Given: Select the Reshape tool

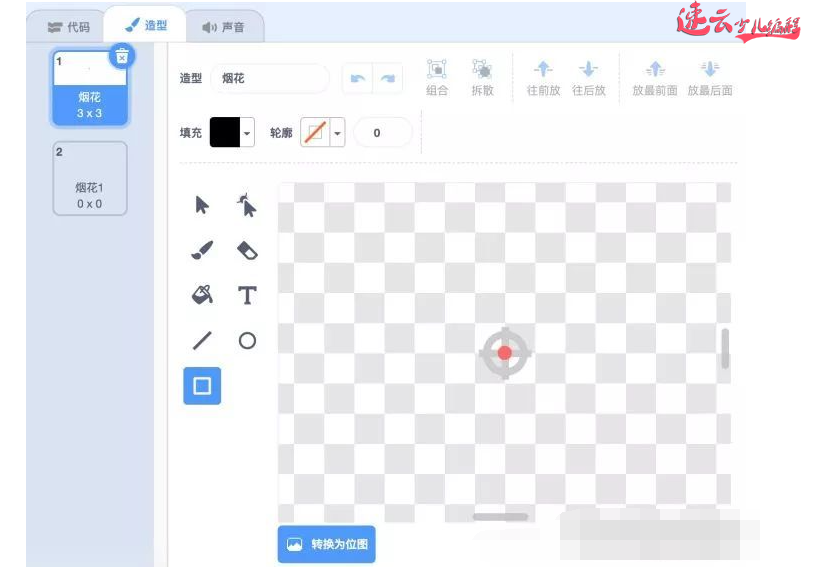Looking at the screenshot, I should [x=247, y=205].
